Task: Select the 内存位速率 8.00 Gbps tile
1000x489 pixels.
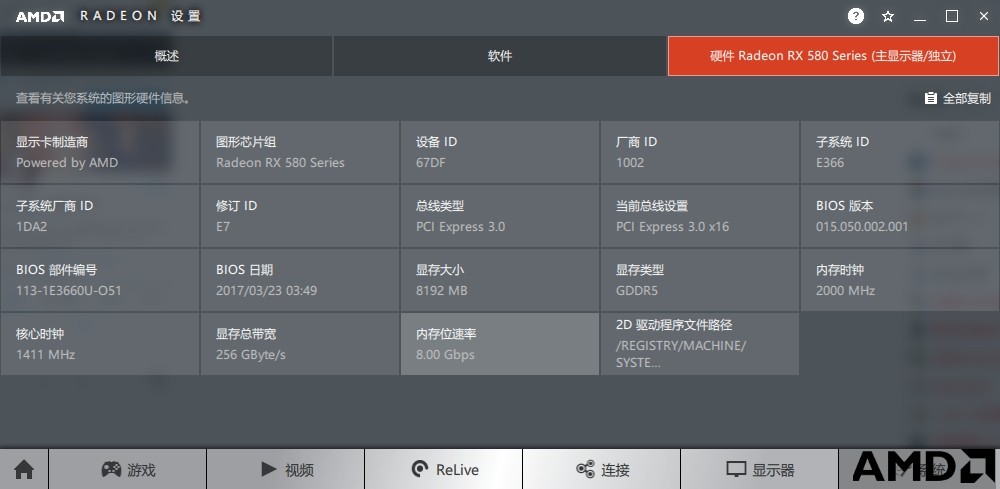Action: coord(500,344)
